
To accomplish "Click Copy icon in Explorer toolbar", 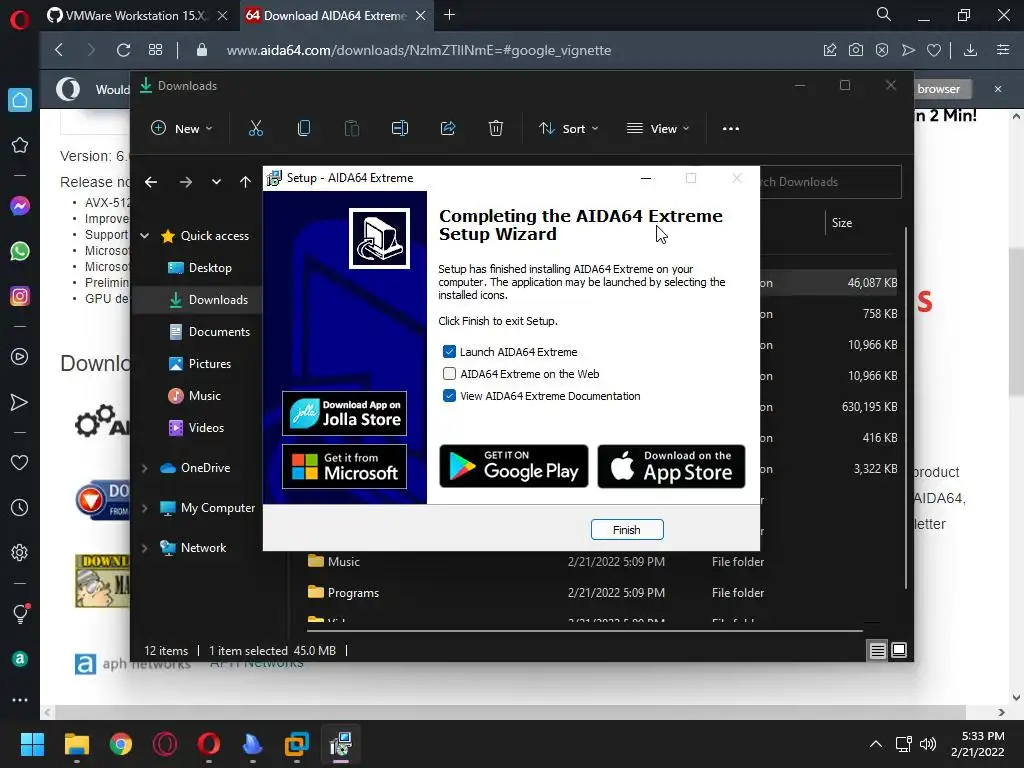I will click(304, 129).
